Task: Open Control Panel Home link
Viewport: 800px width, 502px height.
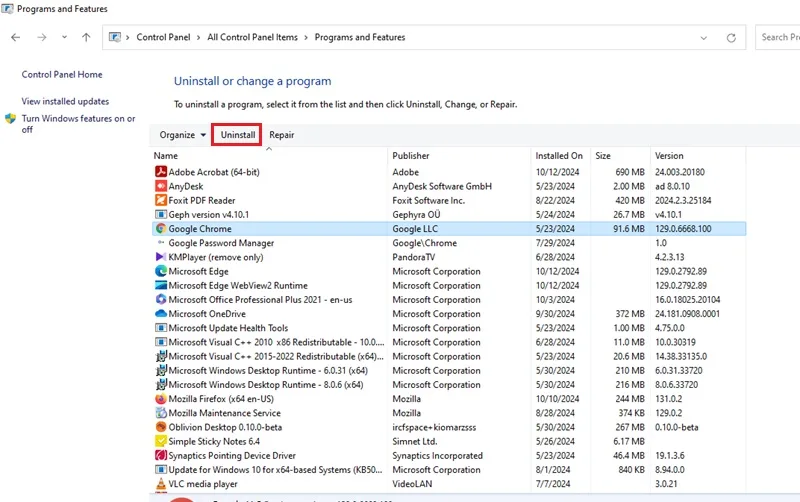Action: pos(62,74)
